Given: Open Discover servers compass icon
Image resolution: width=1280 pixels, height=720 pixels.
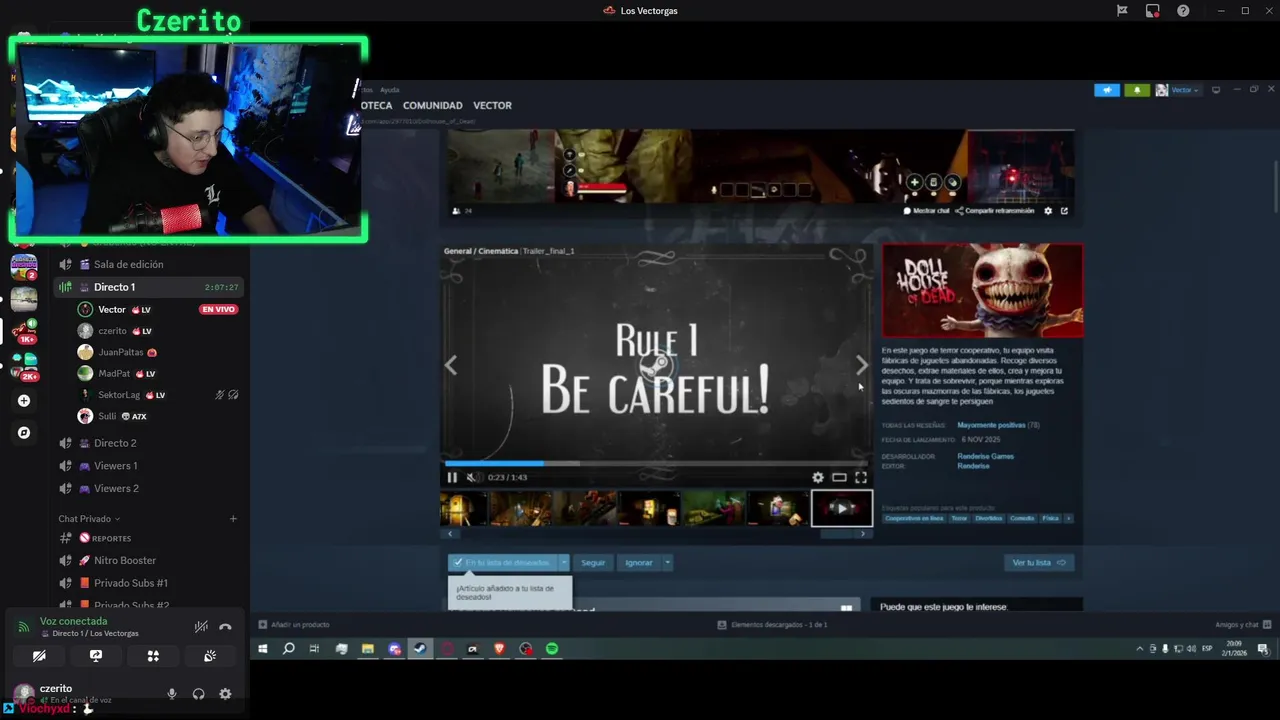Looking at the screenshot, I should click(24, 433).
